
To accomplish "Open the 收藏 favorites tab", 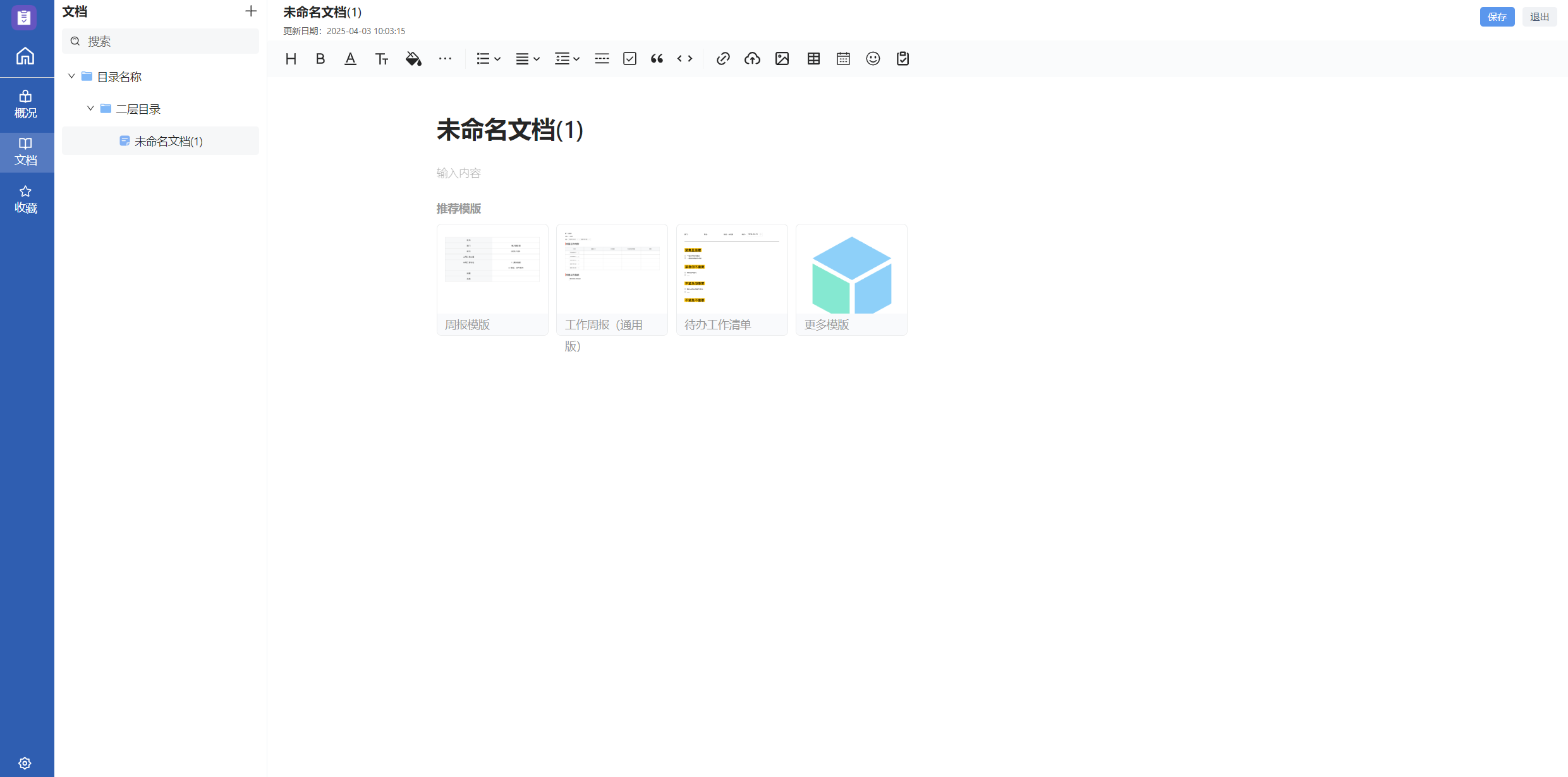I will coord(25,200).
